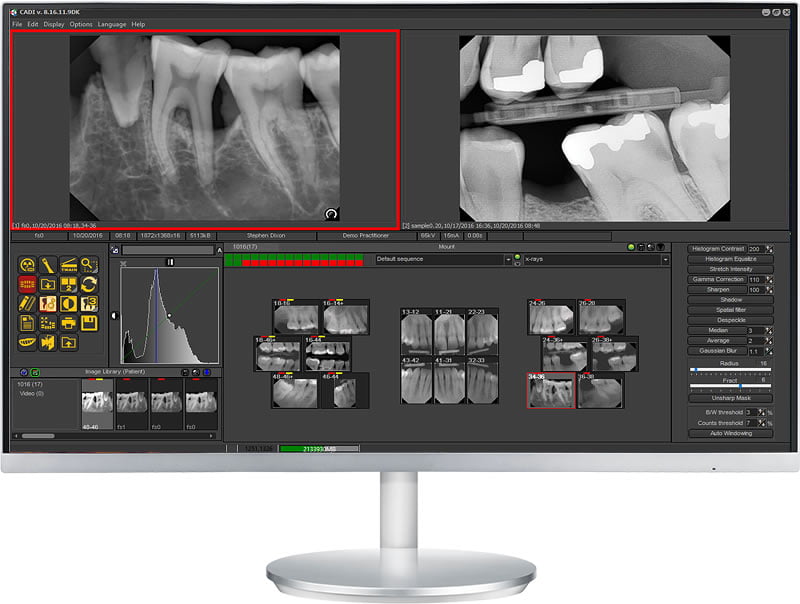Click the red mount layout icon

(x=27, y=284)
